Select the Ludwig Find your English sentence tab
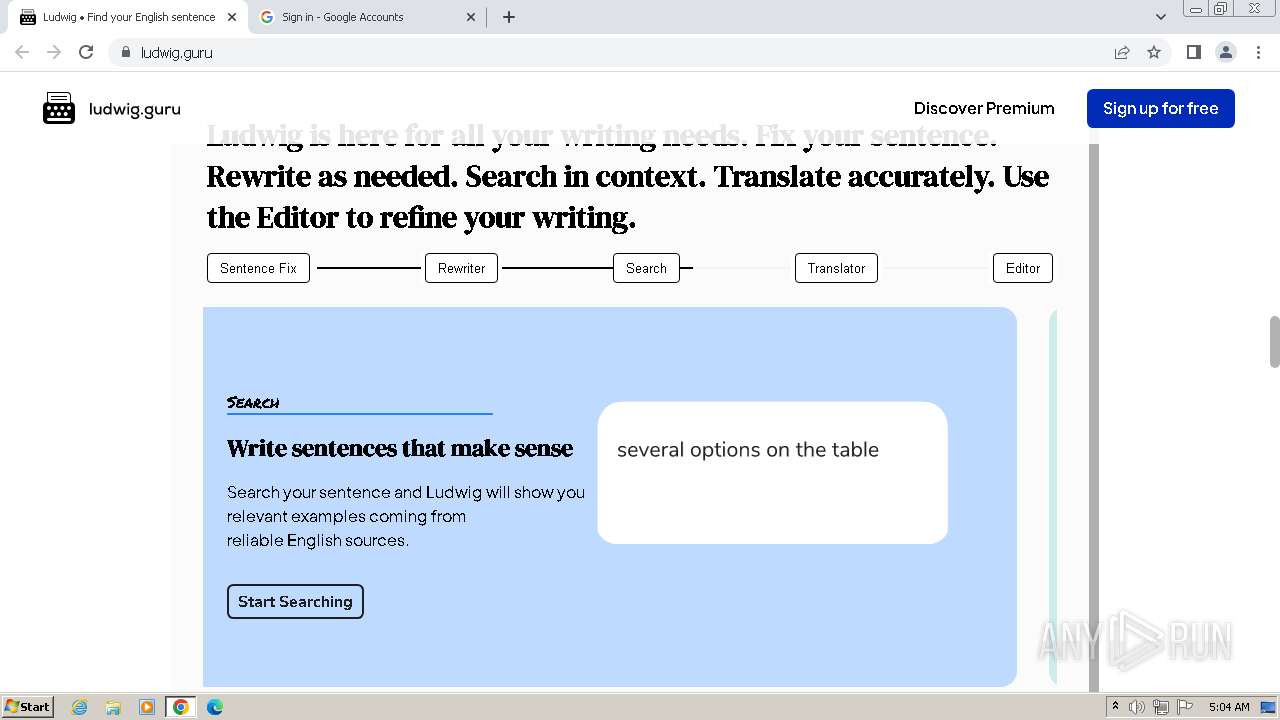Screen dimensions: 1280x720 [x=128, y=17]
